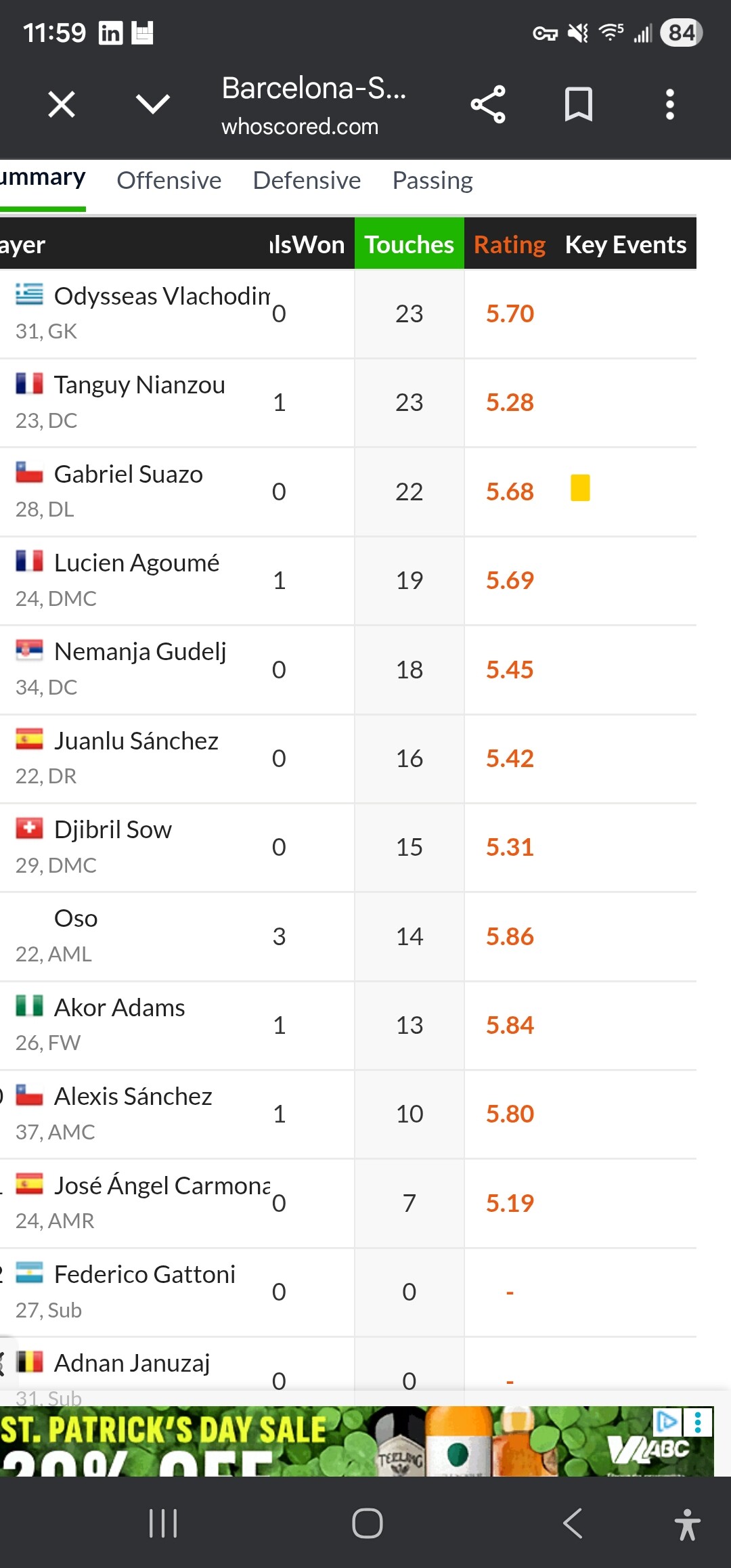Open Alexis Sánchez player link
This screenshot has height=1568, width=731.
(133, 1096)
